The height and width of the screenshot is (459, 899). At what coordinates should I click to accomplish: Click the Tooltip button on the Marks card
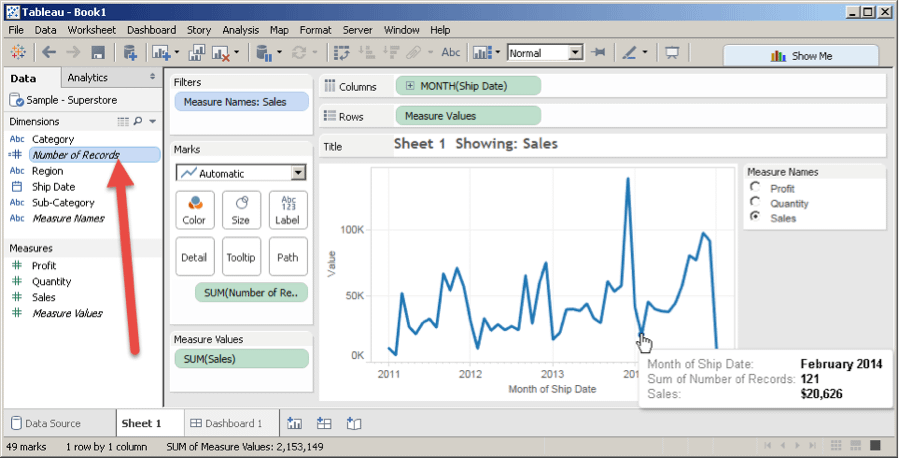point(240,257)
